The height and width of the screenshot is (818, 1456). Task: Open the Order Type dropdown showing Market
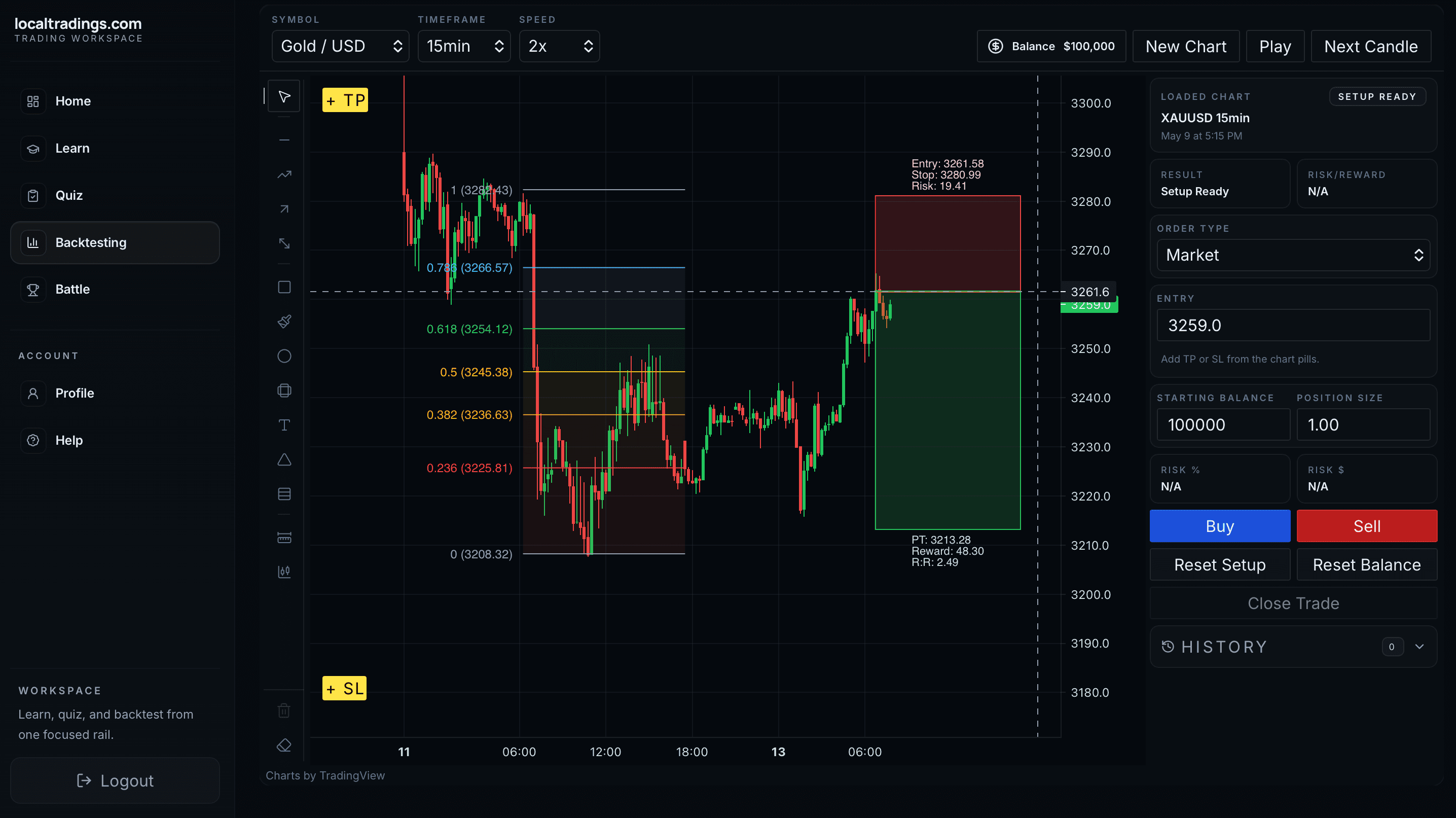point(1293,255)
